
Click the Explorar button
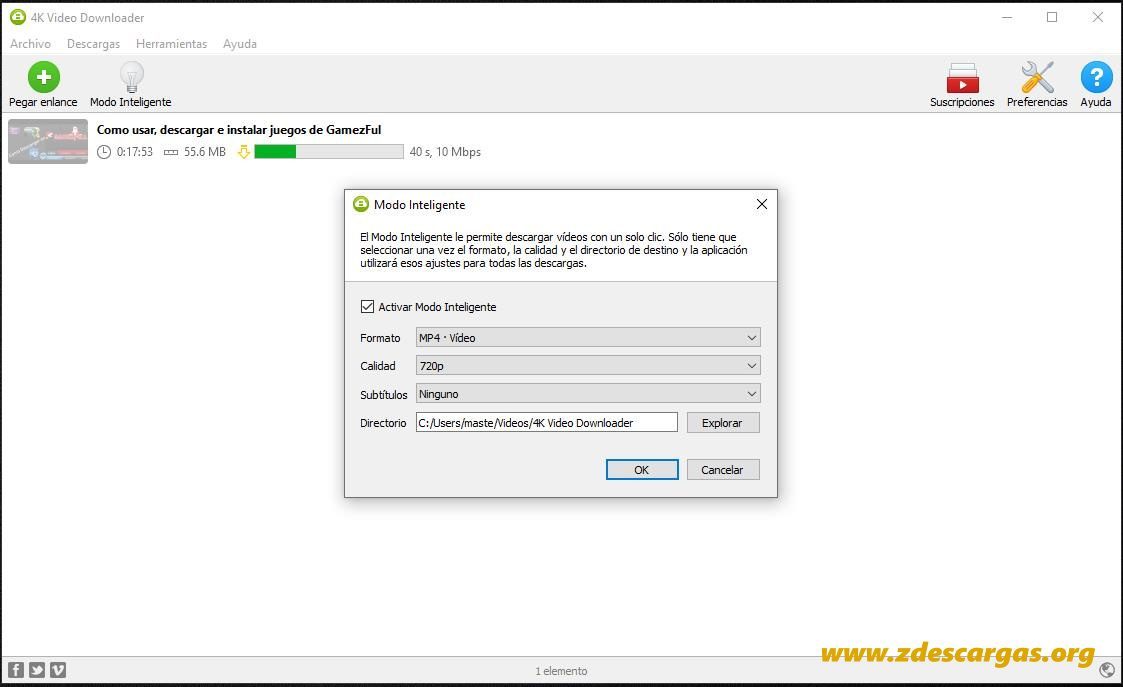[x=723, y=423]
